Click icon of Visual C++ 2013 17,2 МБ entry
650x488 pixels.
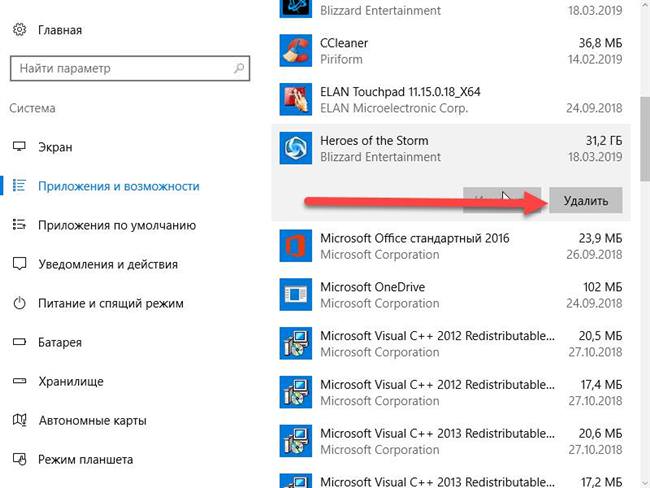296,481
